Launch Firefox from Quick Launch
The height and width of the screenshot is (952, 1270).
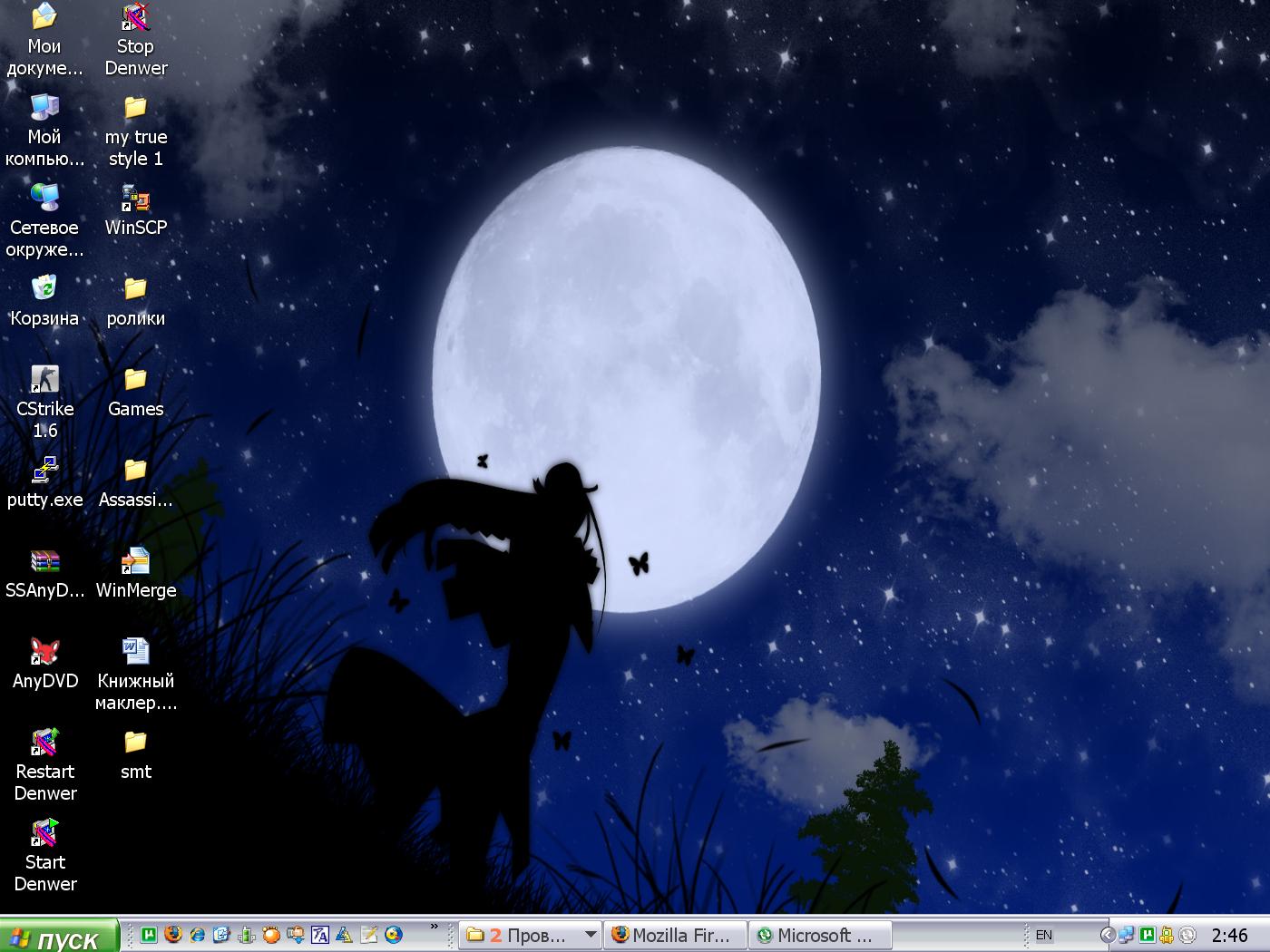click(173, 935)
